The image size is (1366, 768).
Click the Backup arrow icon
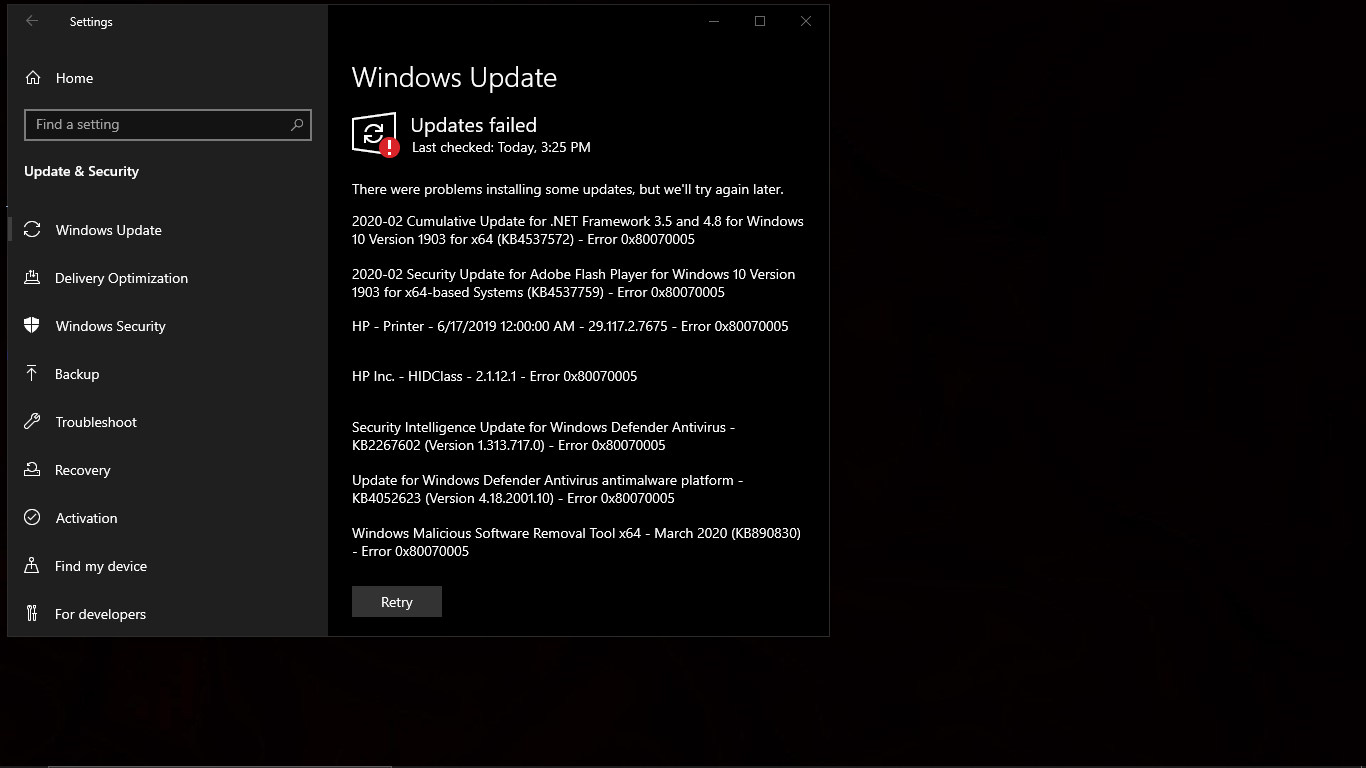point(32,374)
